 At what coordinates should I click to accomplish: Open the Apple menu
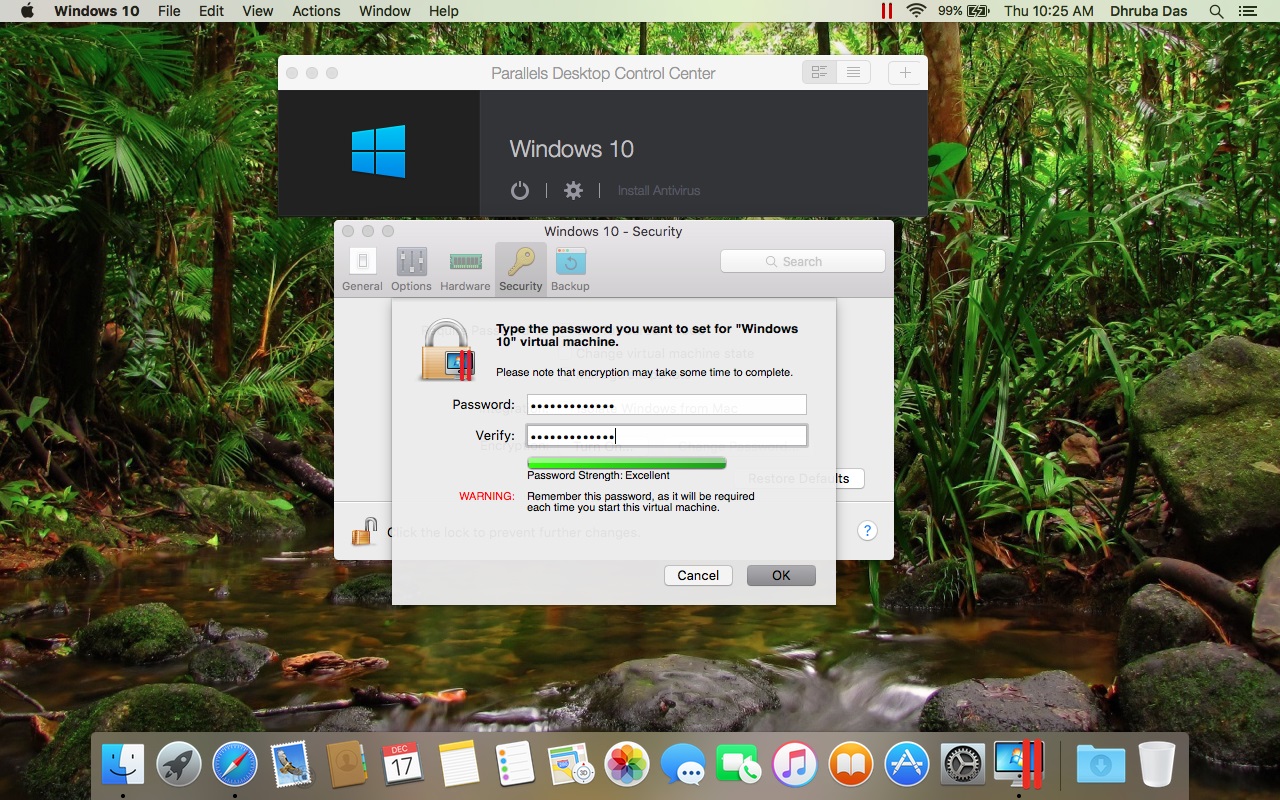tap(27, 11)
